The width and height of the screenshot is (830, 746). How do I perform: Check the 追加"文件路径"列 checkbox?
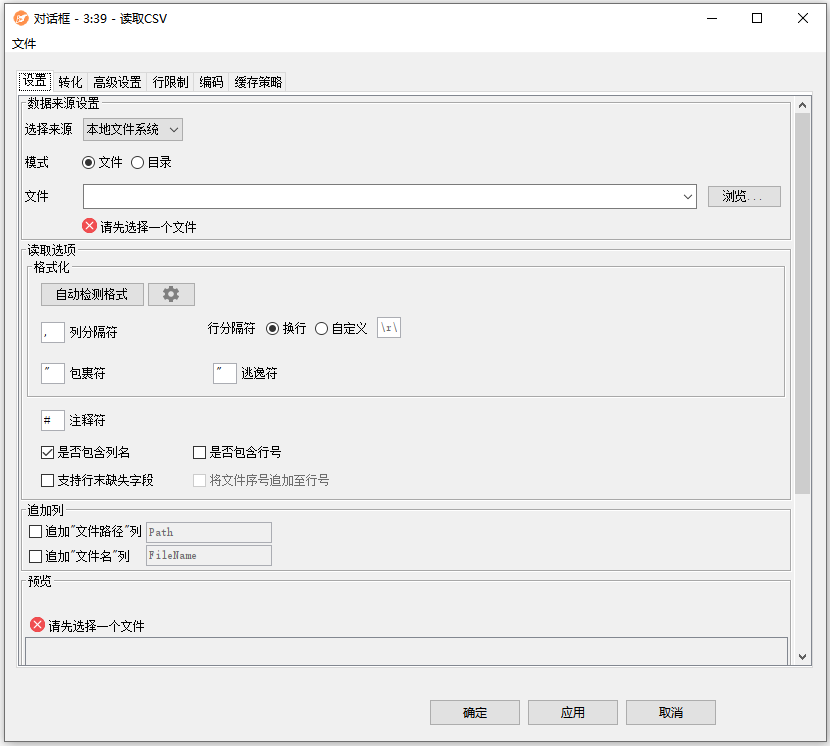click(36, 532)
